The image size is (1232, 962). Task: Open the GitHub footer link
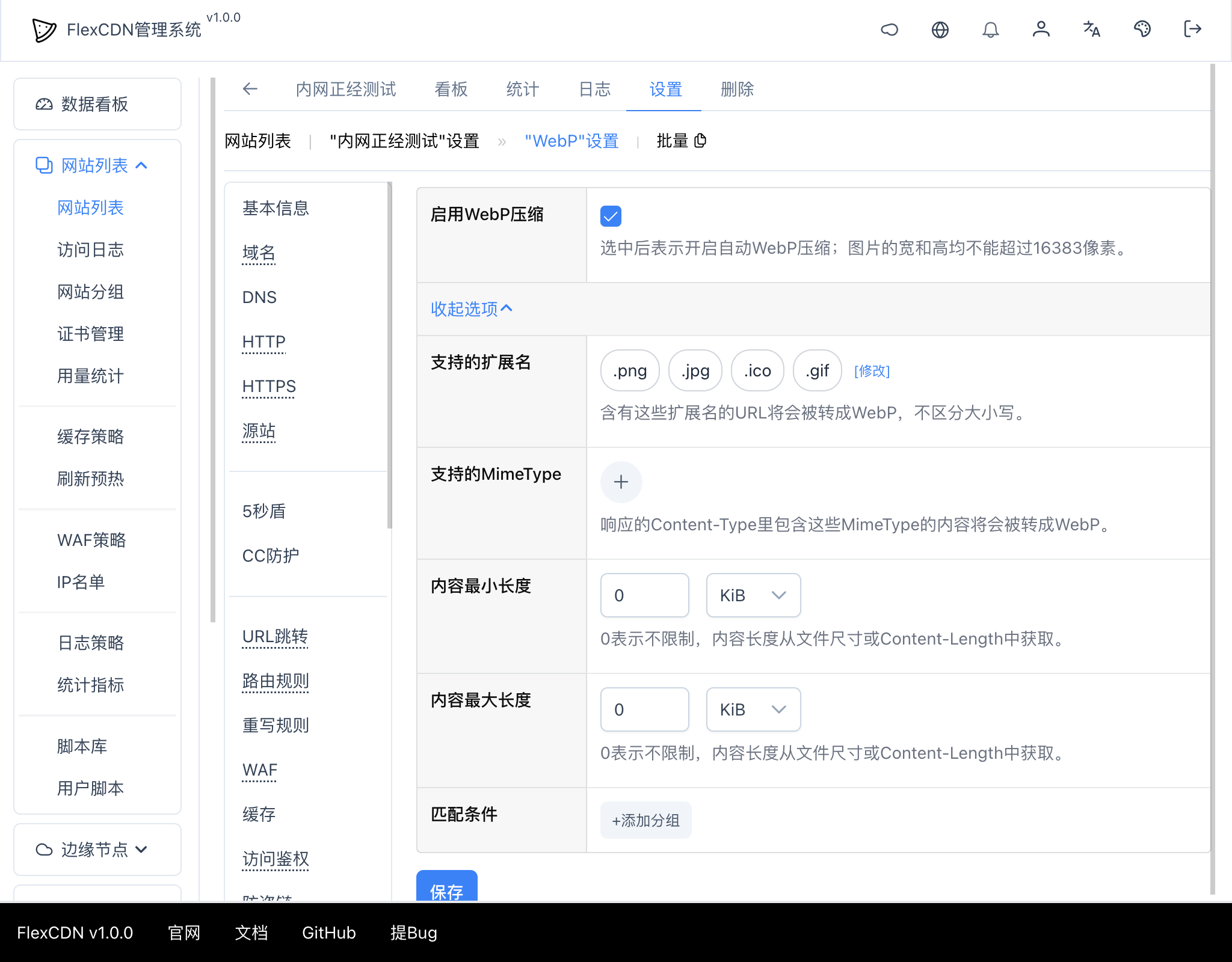click(328, 933)
